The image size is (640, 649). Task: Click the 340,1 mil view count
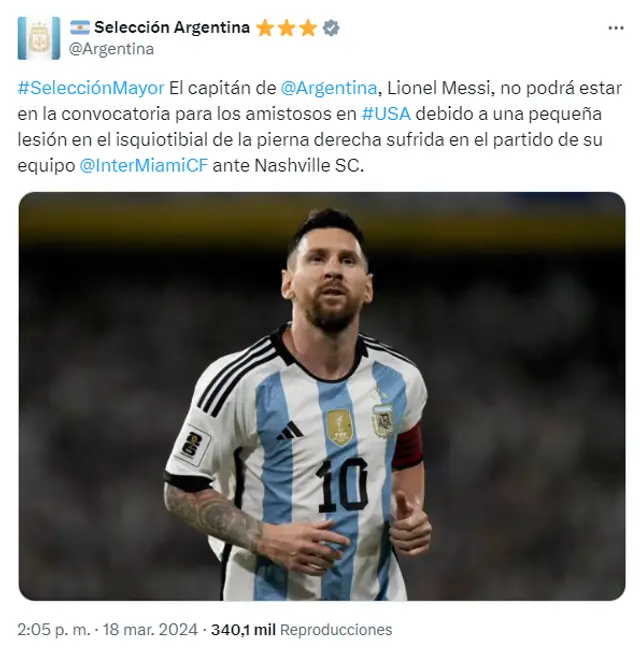tap(243, 630)
